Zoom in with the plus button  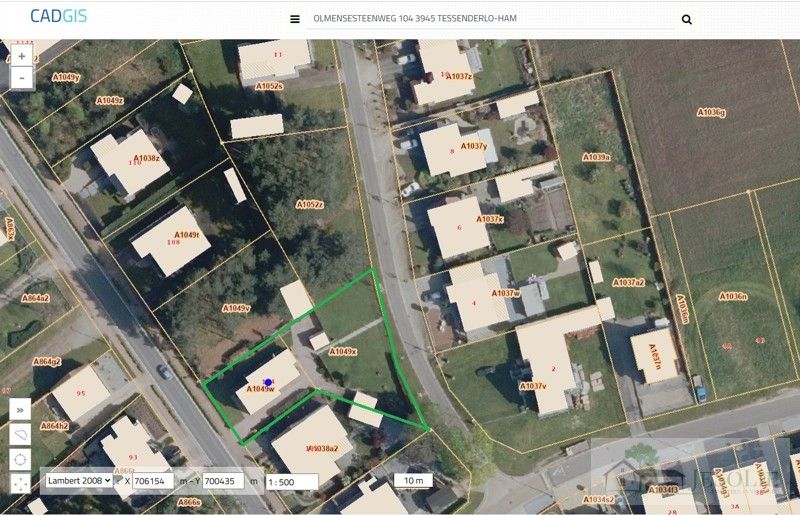(x=21, y=56)
